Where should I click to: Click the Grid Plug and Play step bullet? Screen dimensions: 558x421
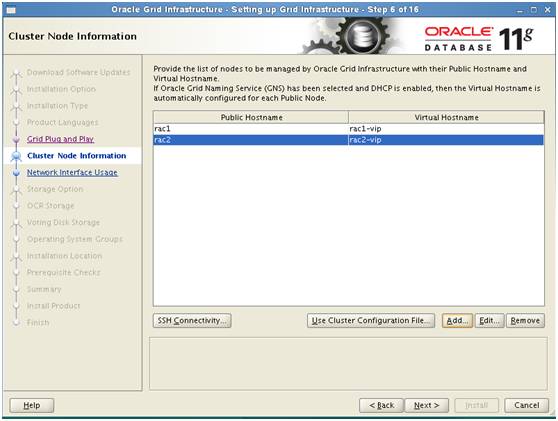(16, 140)
